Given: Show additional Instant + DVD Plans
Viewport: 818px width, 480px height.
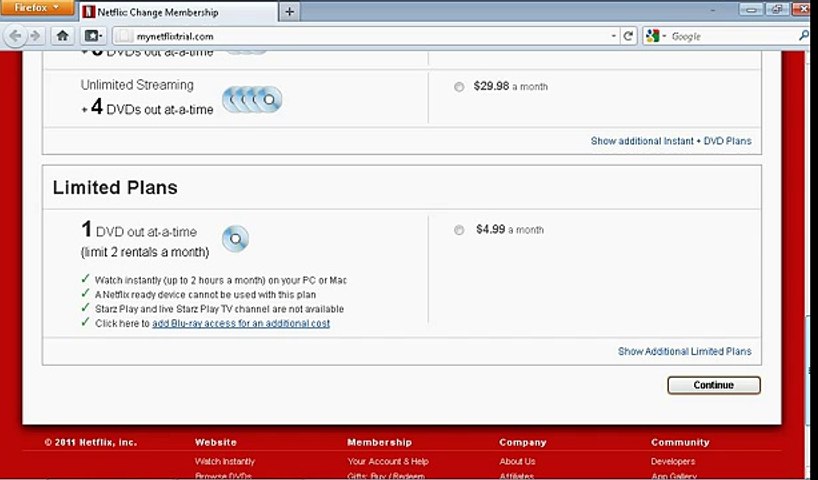Looking at the screenshot, I should [671, 141].
